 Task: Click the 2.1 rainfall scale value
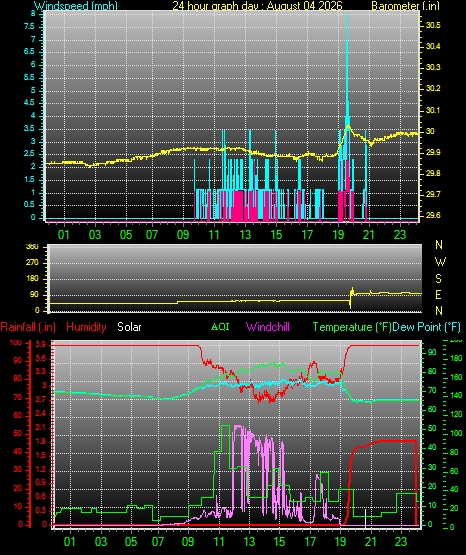point(41,428)
